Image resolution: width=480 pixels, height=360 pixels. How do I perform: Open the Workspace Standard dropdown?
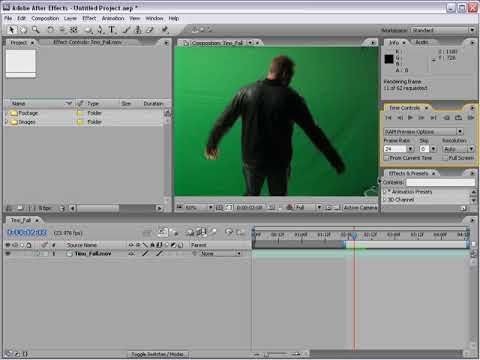(443, 30)
